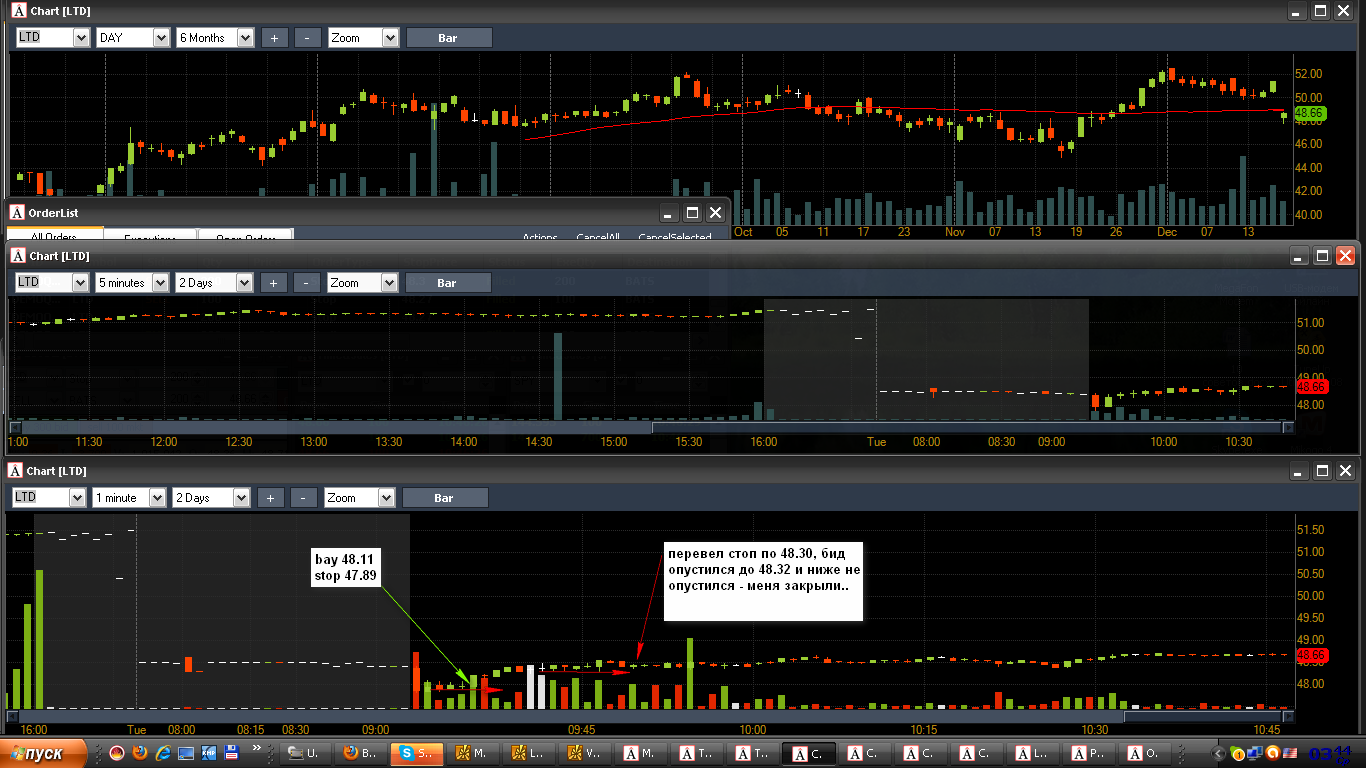Viewport: 1366px width, 768px height.
Task: Click left scroll arrow of 1 minute chart
Action: (x=12, y=716)
